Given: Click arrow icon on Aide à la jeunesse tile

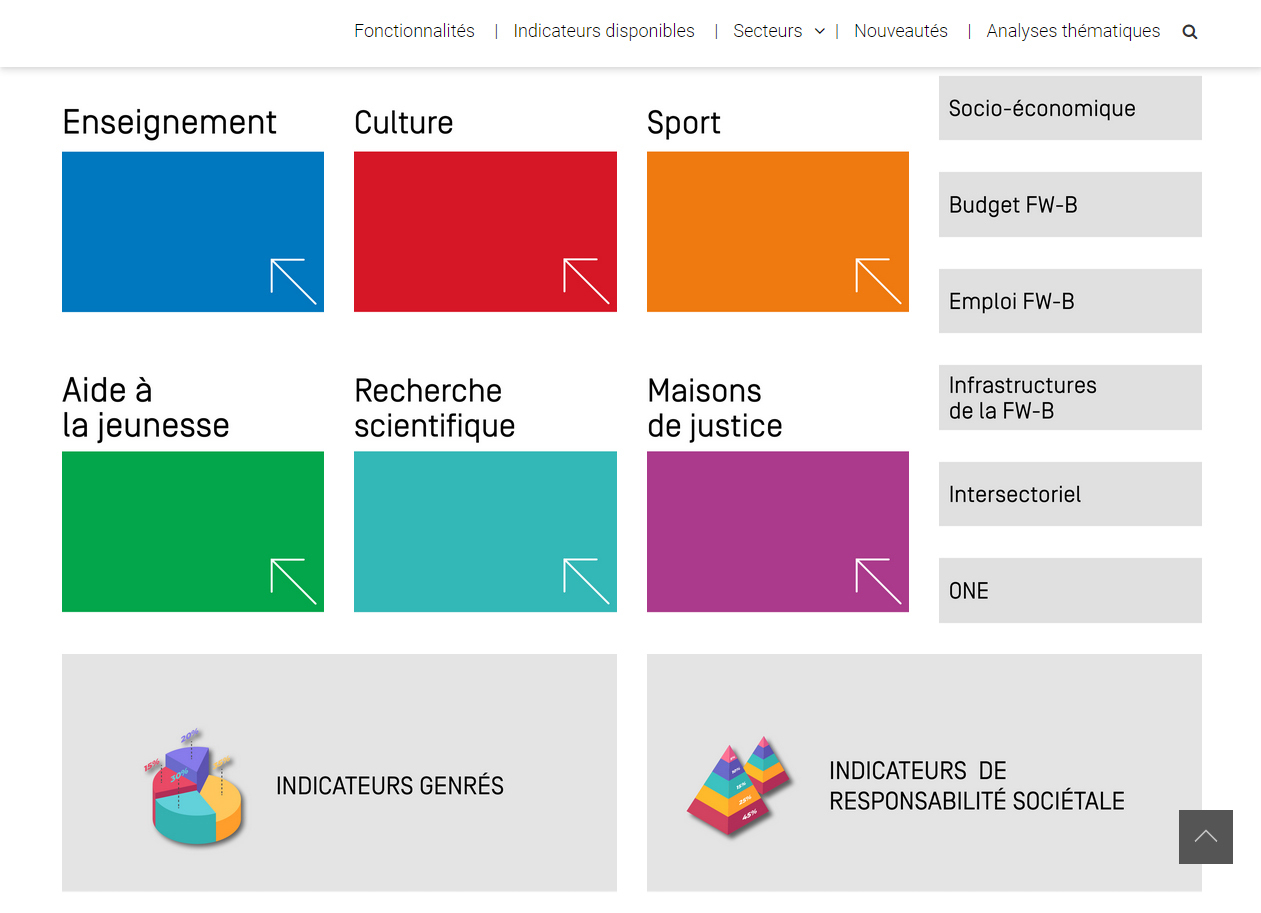Looking at the screenshot, I should [x=294, y=582].
